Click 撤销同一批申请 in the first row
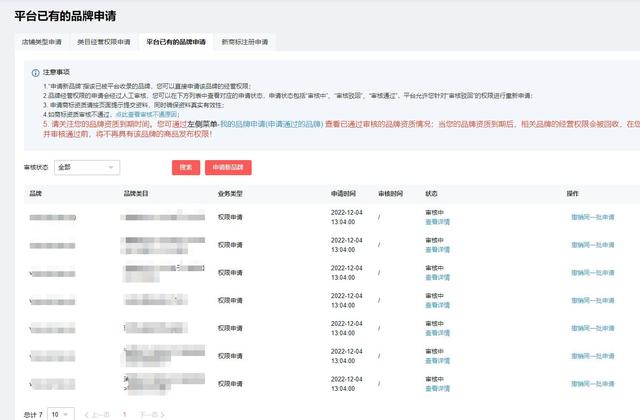Screen dimensions: 640x420 pos(593,217)
